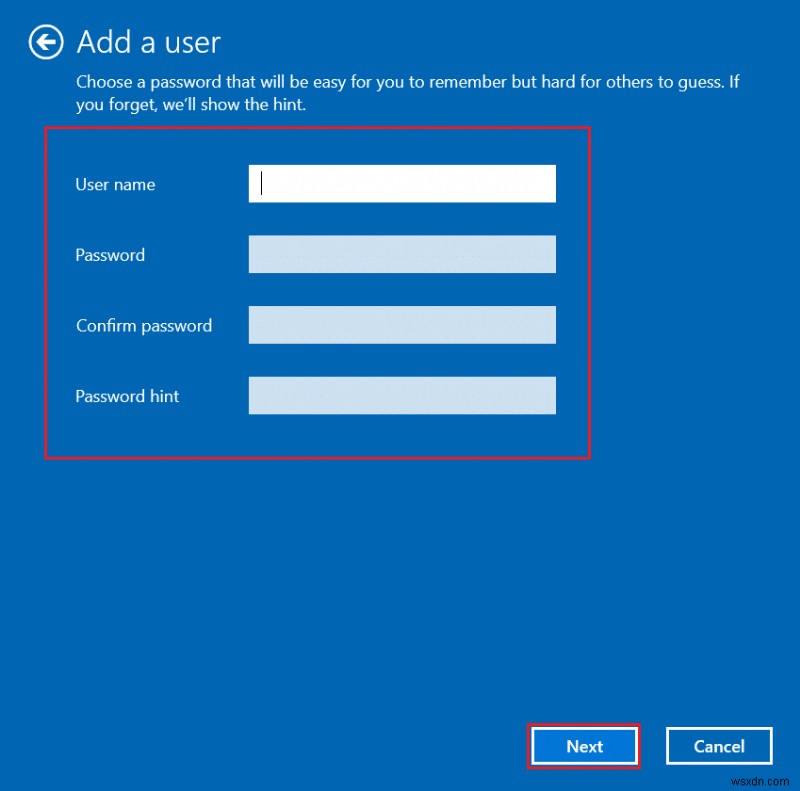800x791 pixels.
Task: Click the User name label
Action: [115, 184]
